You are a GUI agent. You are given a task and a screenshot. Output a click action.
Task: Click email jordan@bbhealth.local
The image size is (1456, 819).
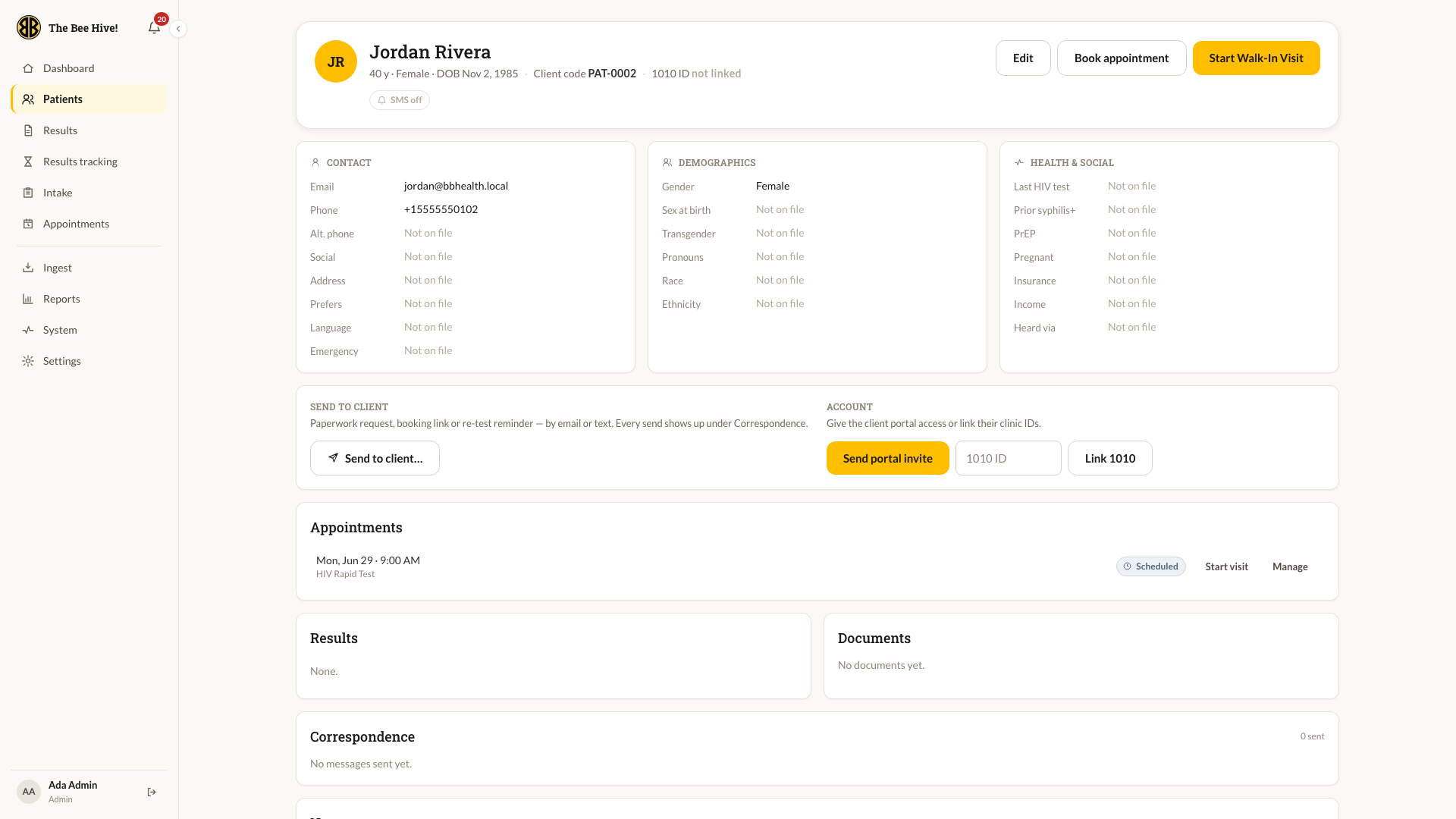456,186
